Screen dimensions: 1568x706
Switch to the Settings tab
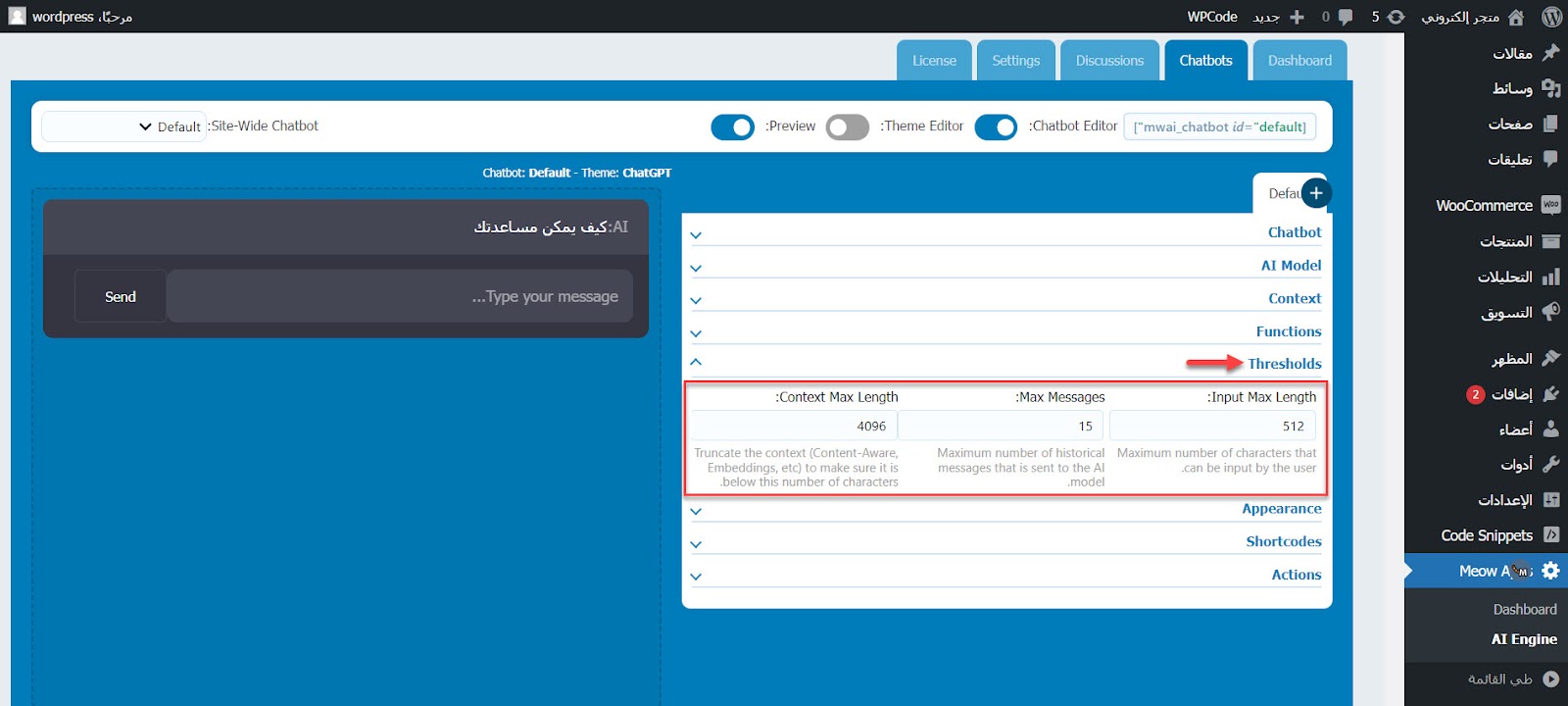point(1015,61)
